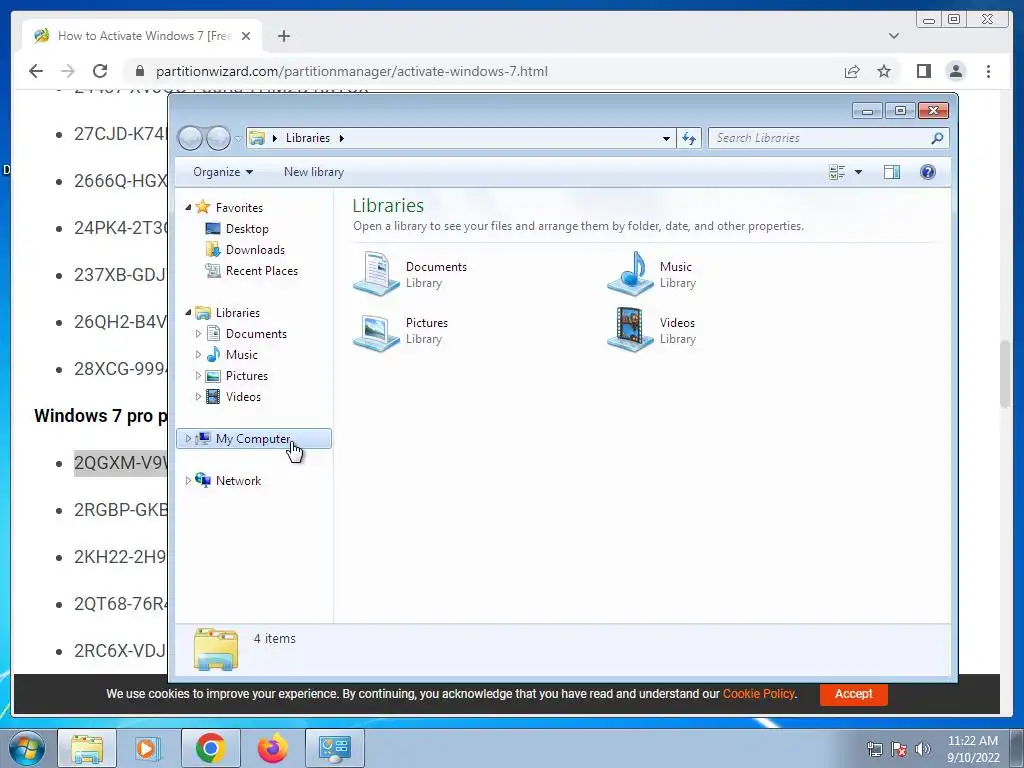Refresh the Libraries view
This screenshot has width=1024, height=768.
(689, 138)
